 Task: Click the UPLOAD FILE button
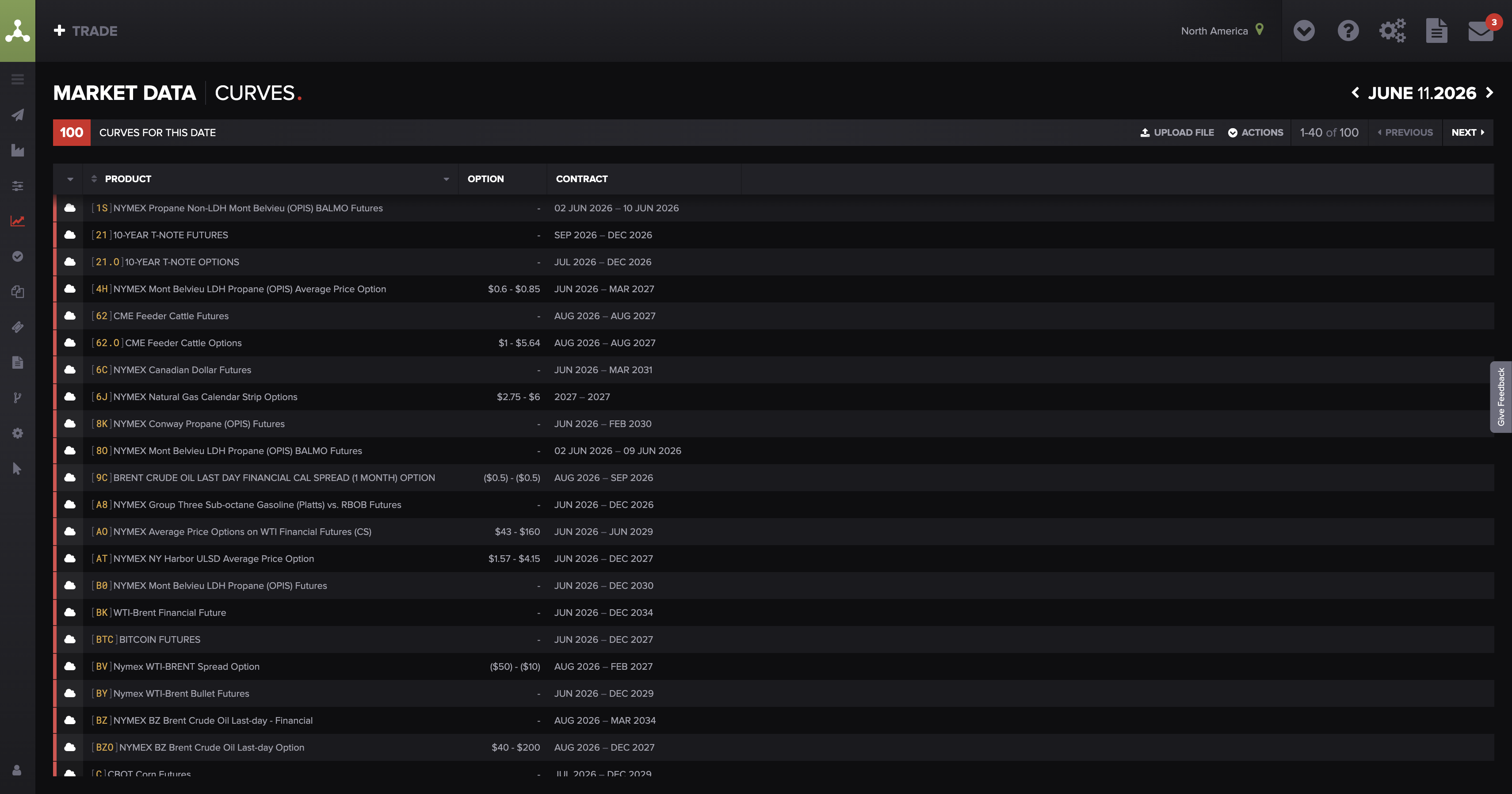1177,133
